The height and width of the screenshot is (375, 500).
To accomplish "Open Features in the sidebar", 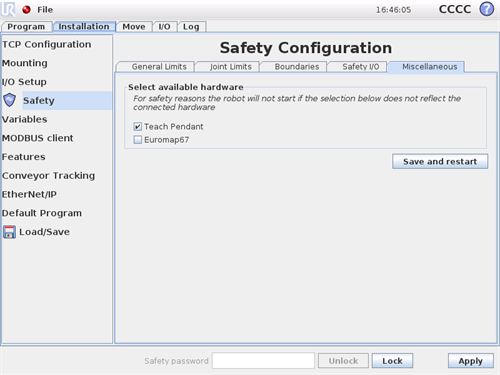I will 24,157.
